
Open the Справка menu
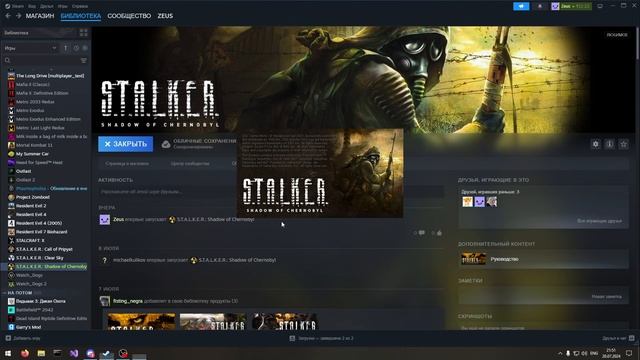[x=80, y=6]
